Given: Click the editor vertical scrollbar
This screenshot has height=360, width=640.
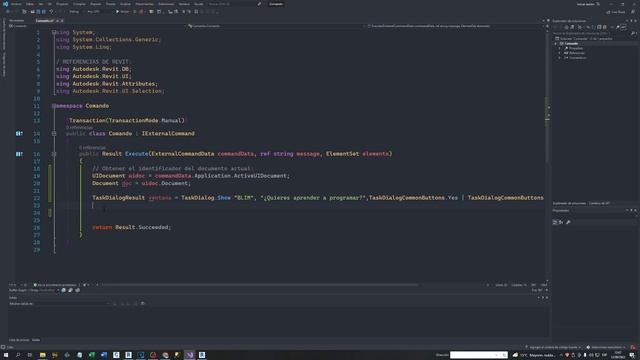Looking at the screenshot, I should pyautogui.click(x=547, y=155).
